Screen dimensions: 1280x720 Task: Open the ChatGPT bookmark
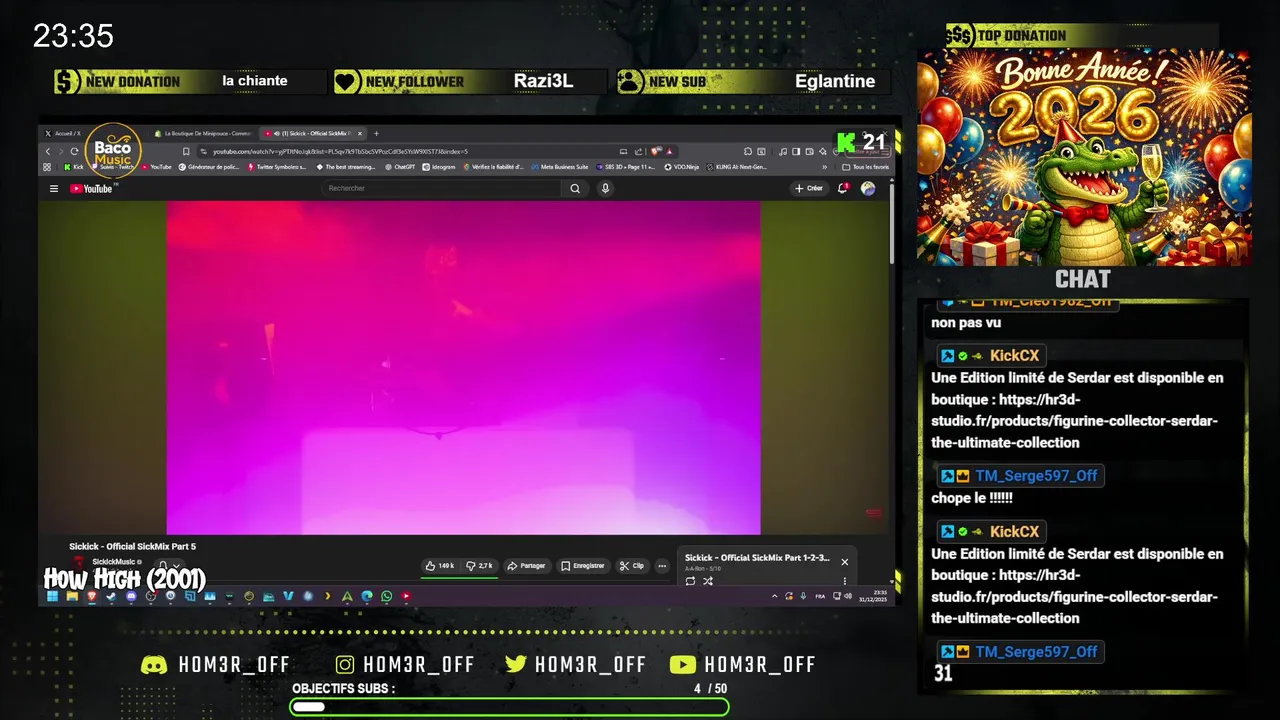tap(399, 167)
